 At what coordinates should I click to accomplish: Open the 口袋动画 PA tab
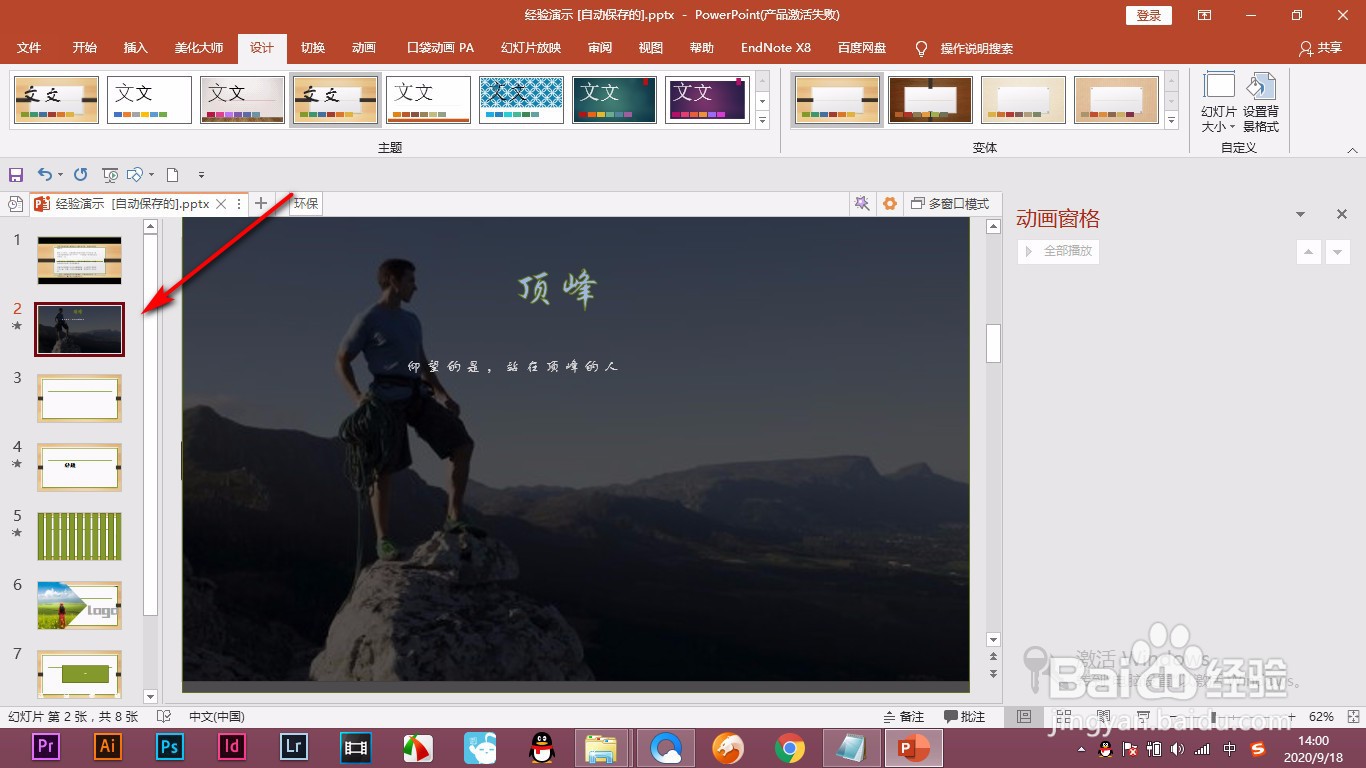coord(441,48)
